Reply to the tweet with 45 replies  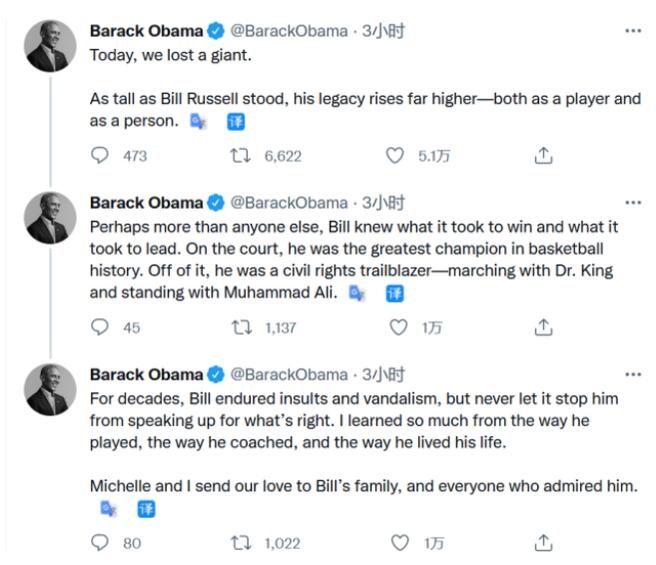pyautogui.click(x=100, y=327)
